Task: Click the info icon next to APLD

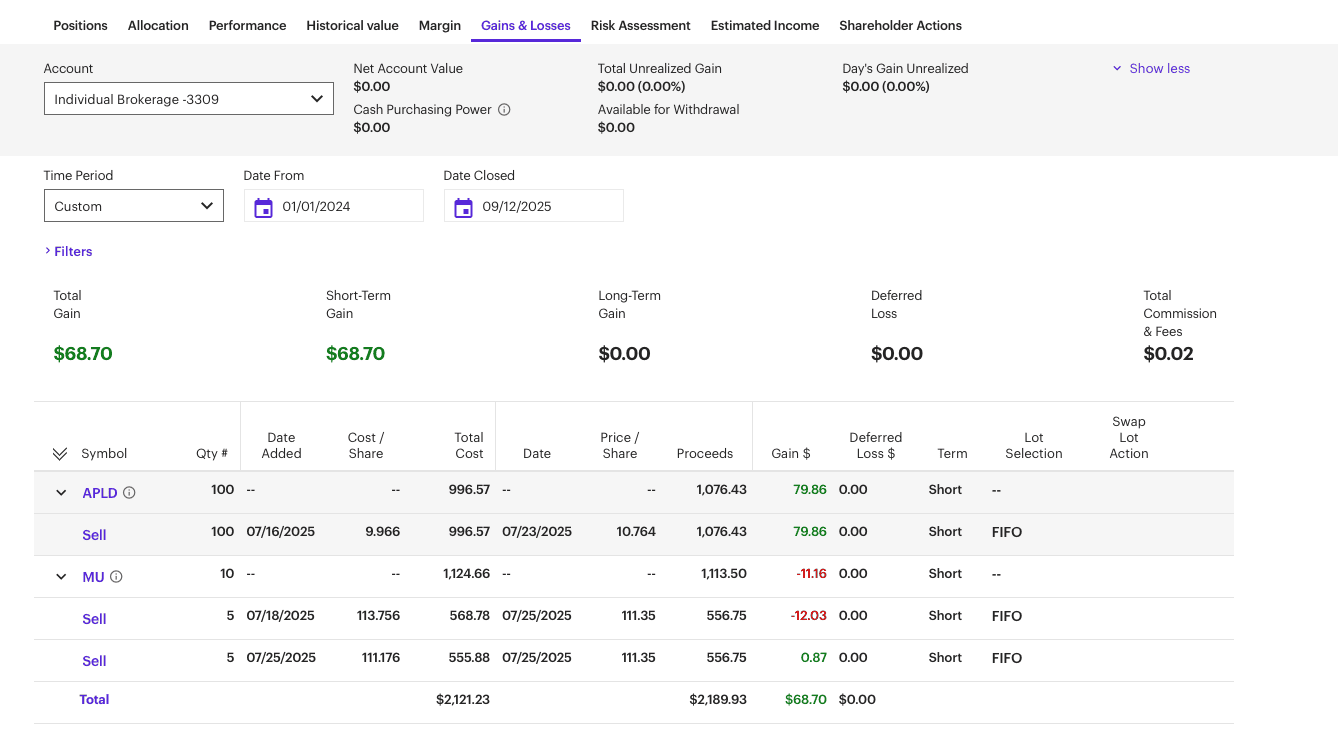Action: (x=129, y=493)
